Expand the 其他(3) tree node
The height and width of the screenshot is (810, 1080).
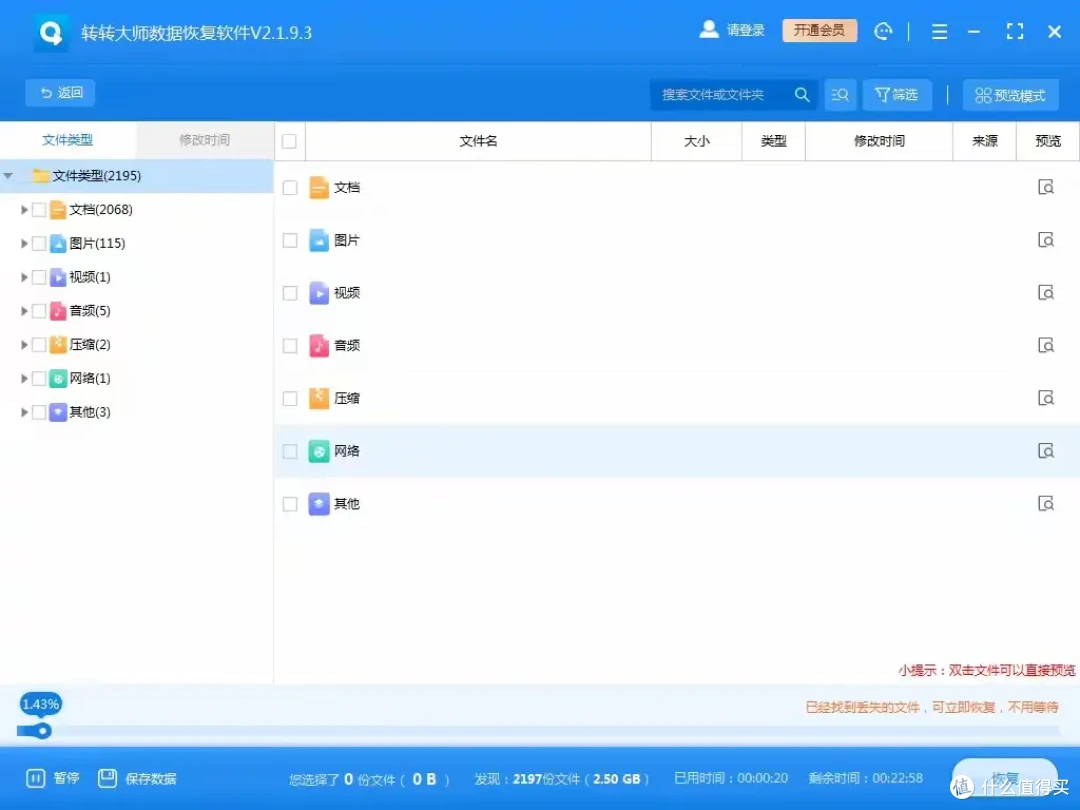coord(24,412)
